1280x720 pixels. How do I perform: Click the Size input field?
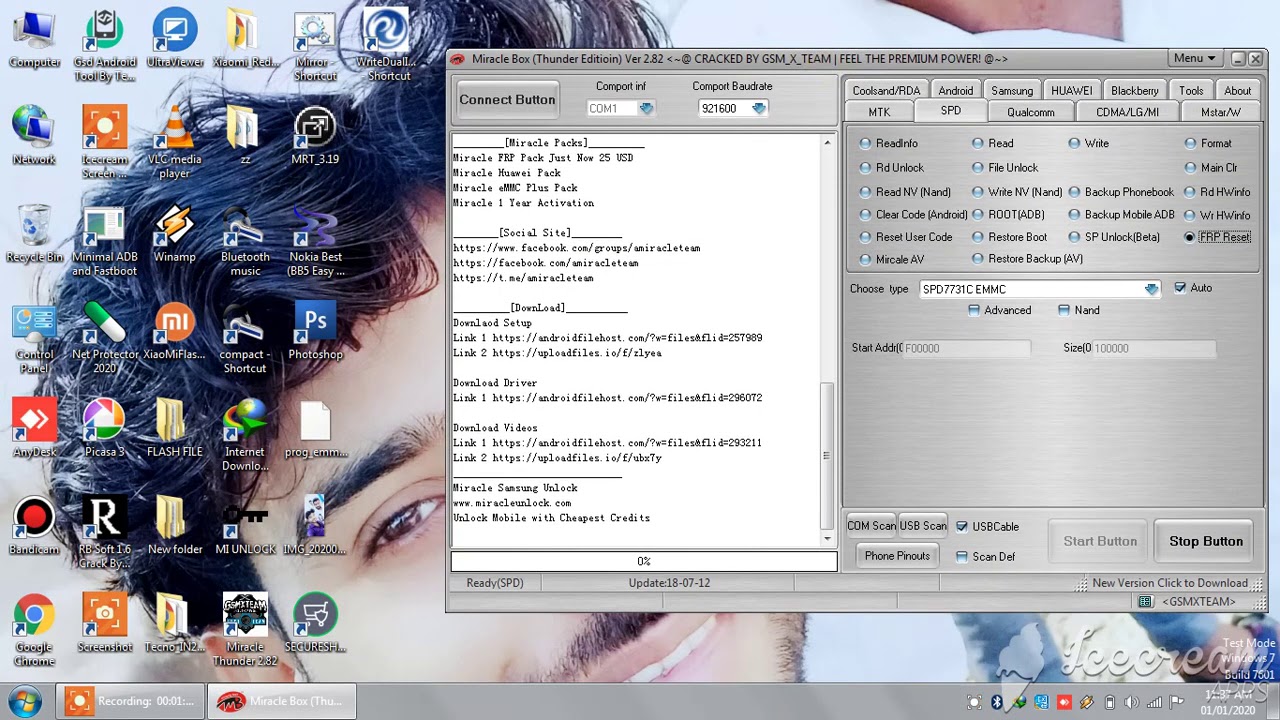click(x=1152, y=348)
